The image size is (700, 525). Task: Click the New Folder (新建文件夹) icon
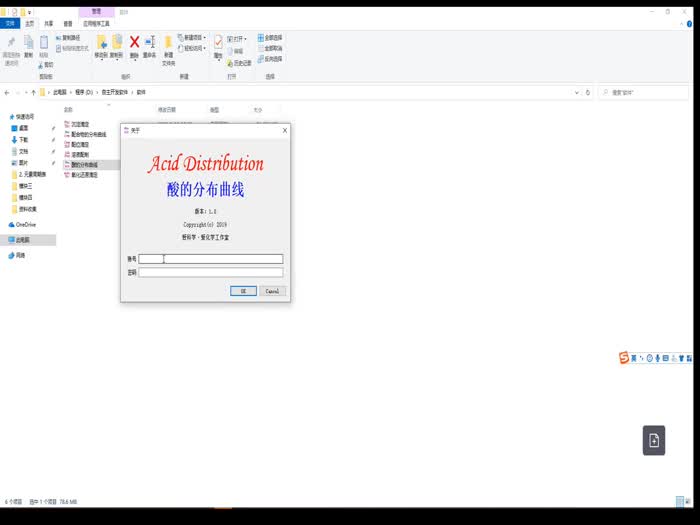tap(168, 45)
